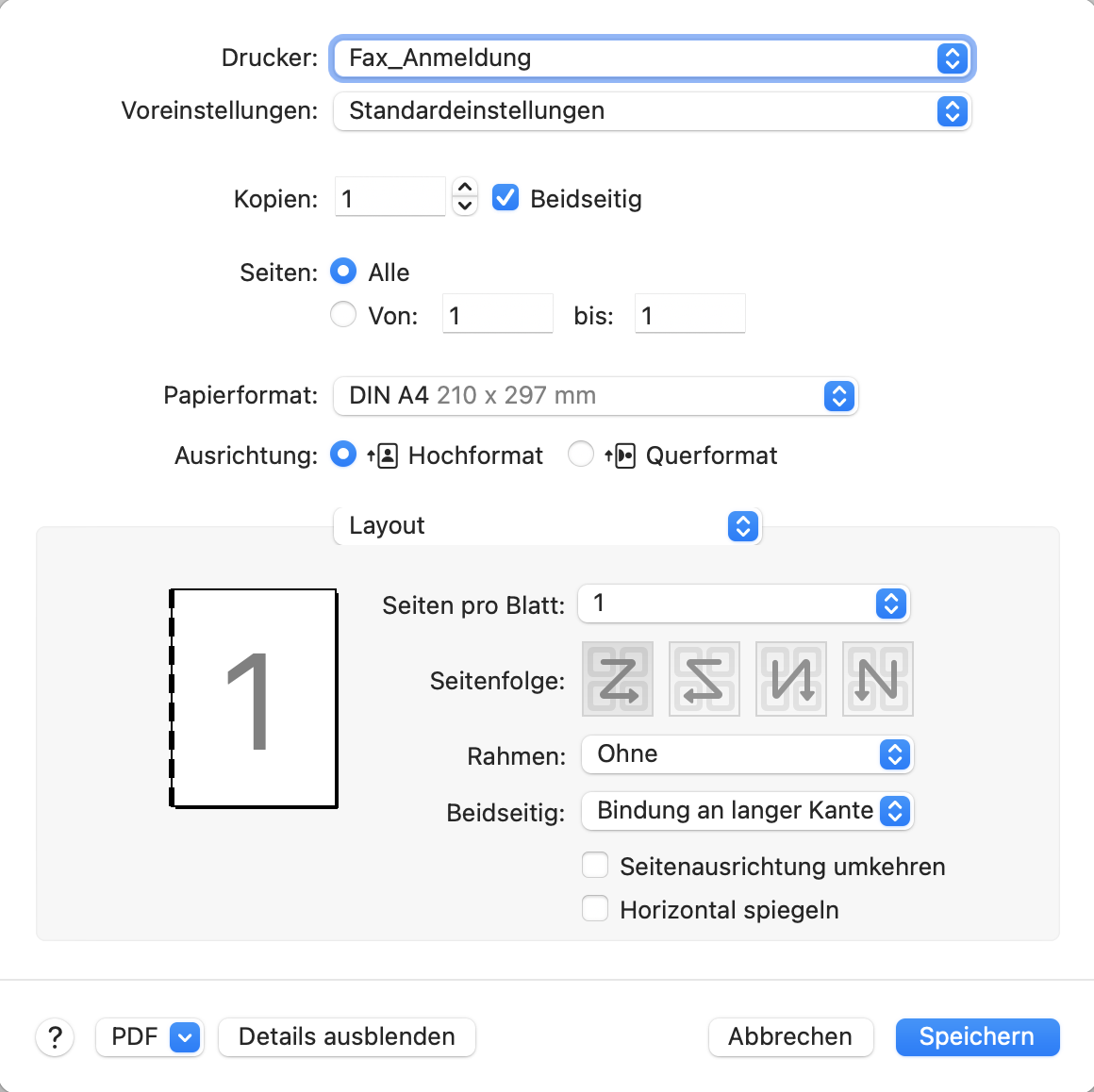The image size is (1094, 1092).
Task: Click the Speichern button
Action: [977, 1037]
